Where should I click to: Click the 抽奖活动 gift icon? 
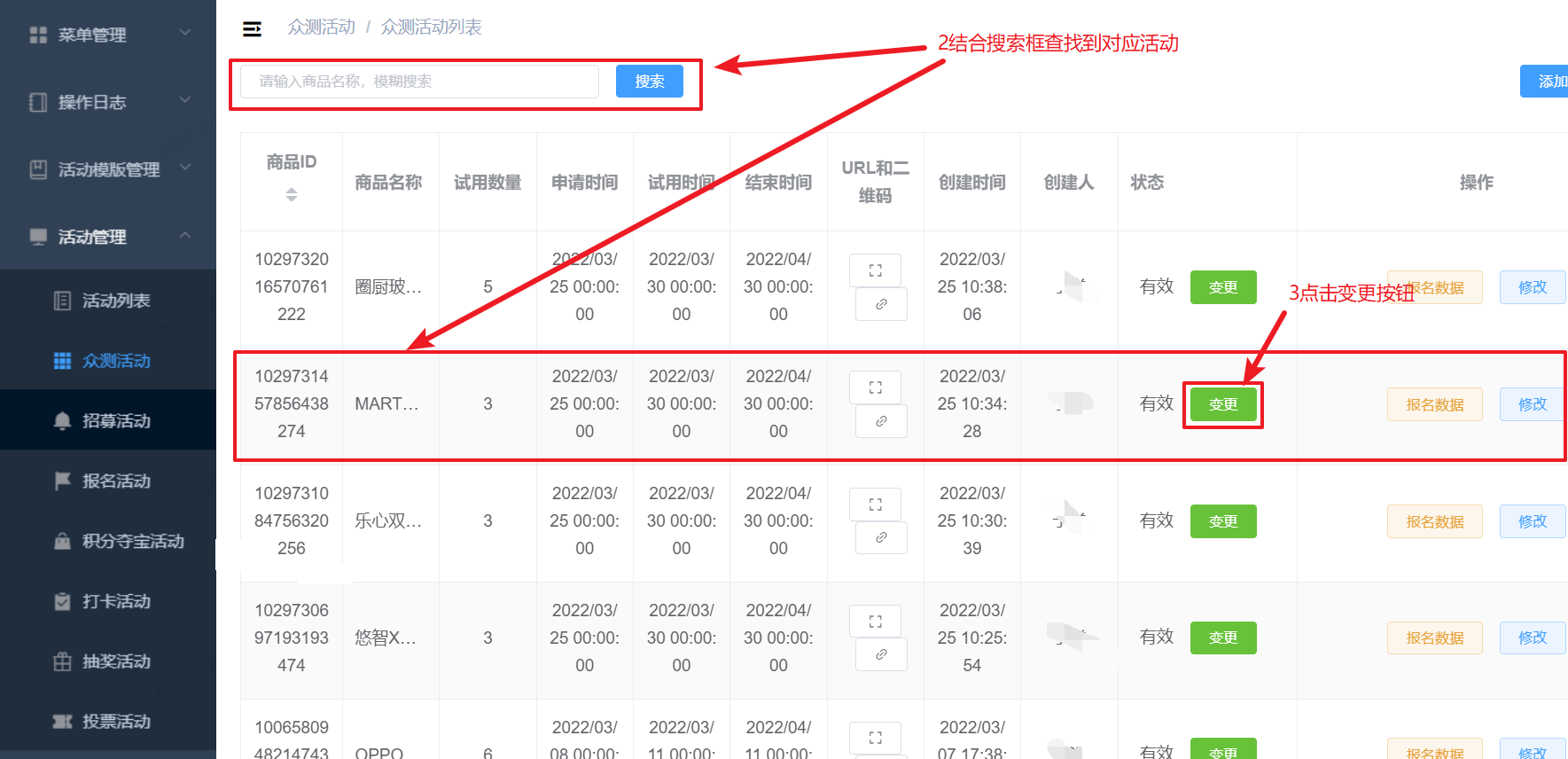62,661
